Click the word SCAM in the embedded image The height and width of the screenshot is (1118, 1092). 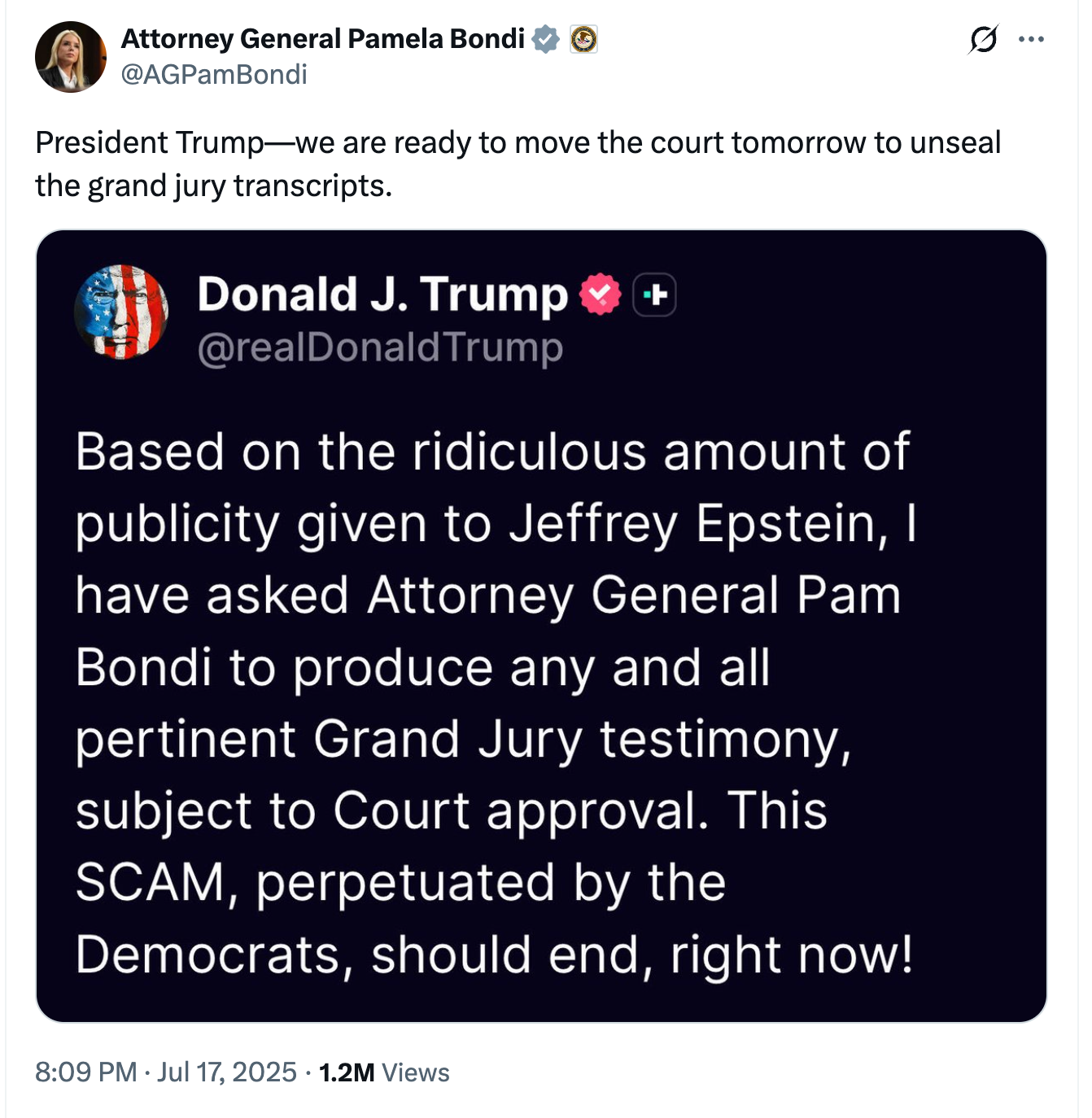[x=151, y=883]
